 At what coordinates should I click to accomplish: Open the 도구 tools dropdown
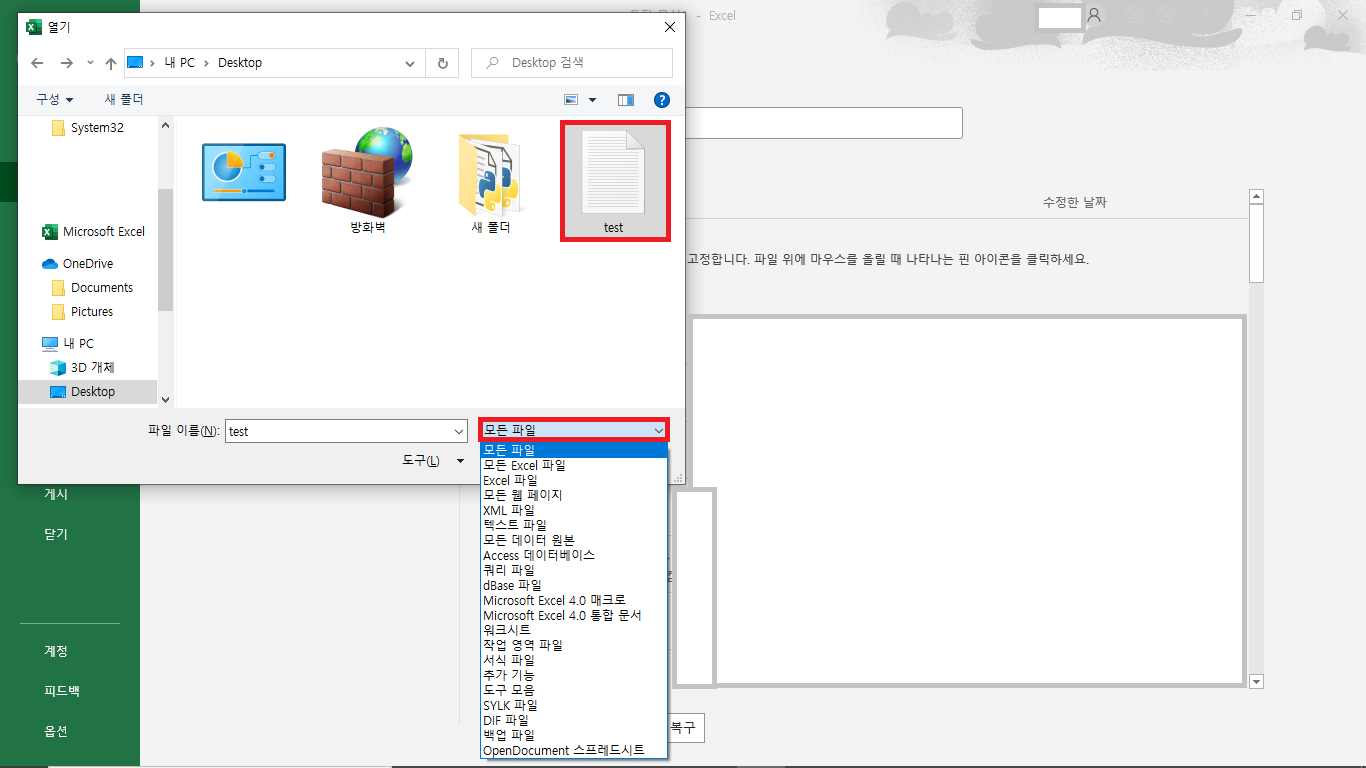point(432,461)
